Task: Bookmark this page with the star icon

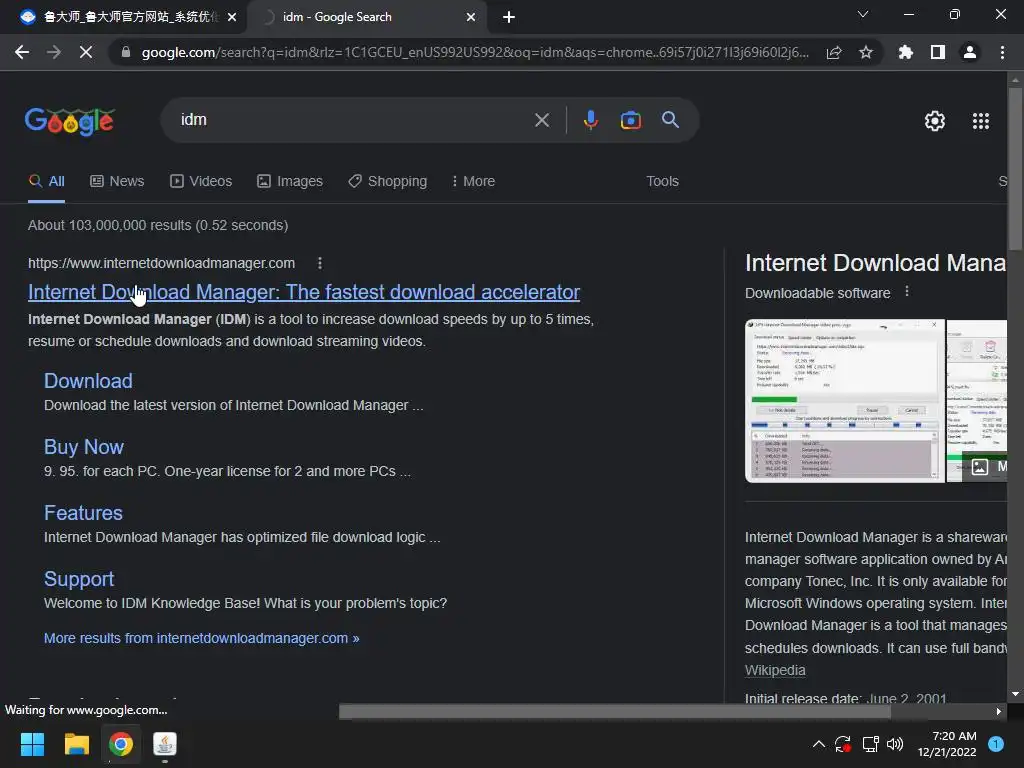Action: point(866,52)
